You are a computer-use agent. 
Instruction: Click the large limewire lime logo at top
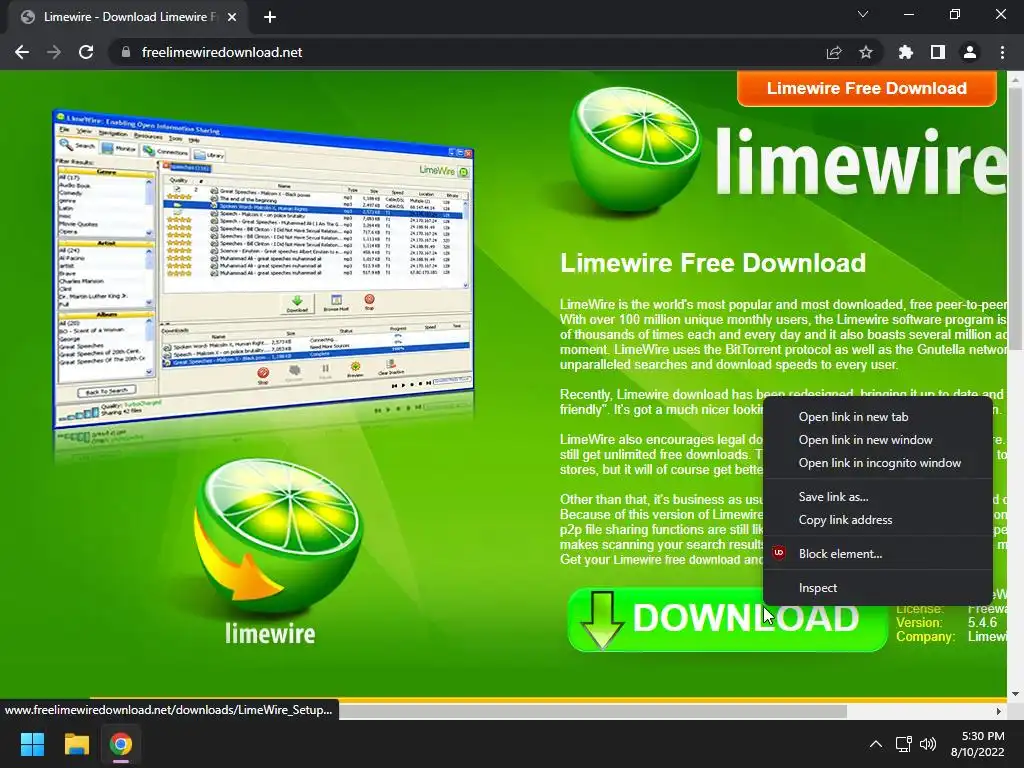click(635, 152)
